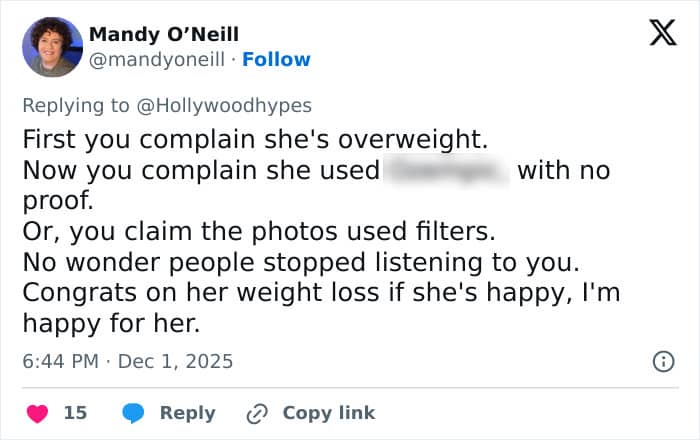Click the blue reply bubble icon

pos(135,412)
